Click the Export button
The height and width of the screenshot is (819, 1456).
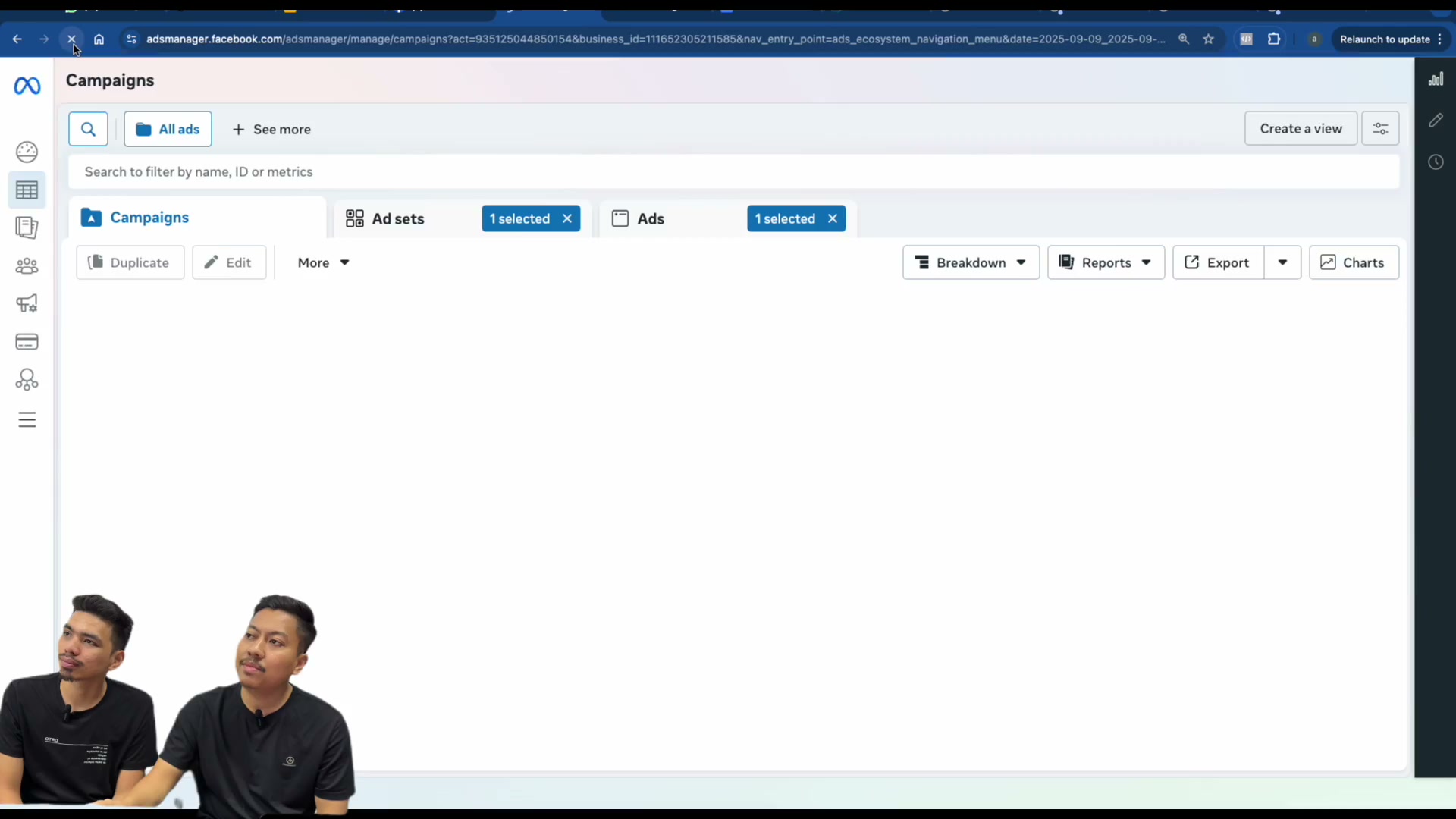pos(1218,262)
